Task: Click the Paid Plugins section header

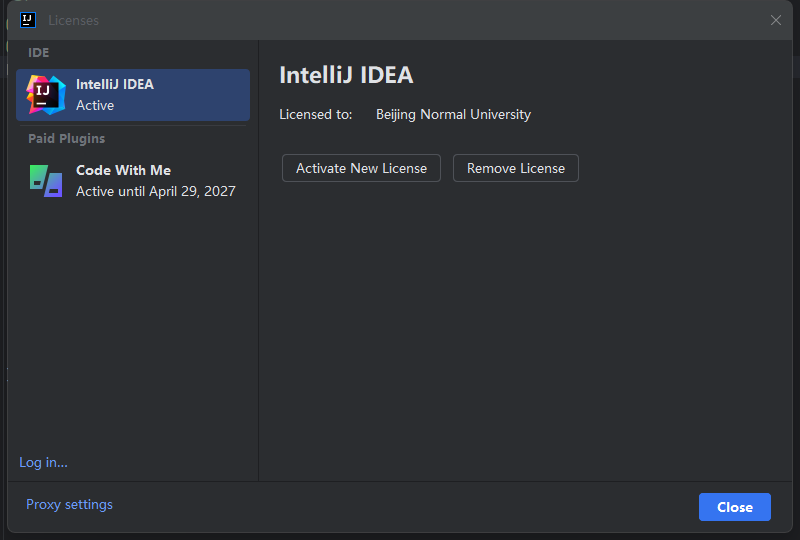Action: click(66, 138)
